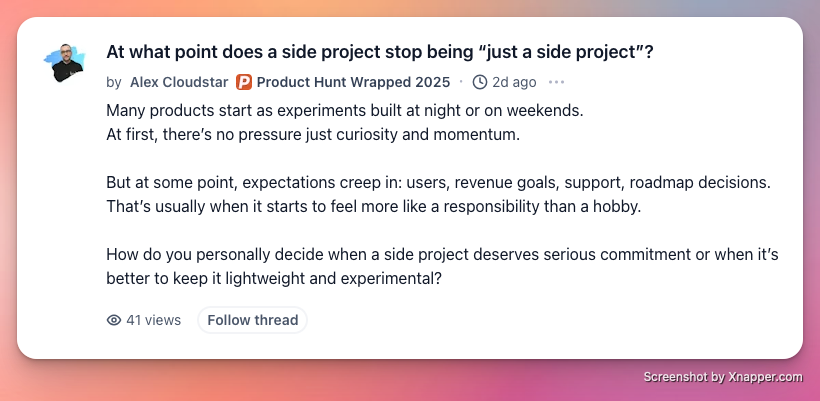Open the three-dot more options menu
Image resolution: width=820 pixels, height=401 pixels.
pyautogui.click(x=556, y=82)
